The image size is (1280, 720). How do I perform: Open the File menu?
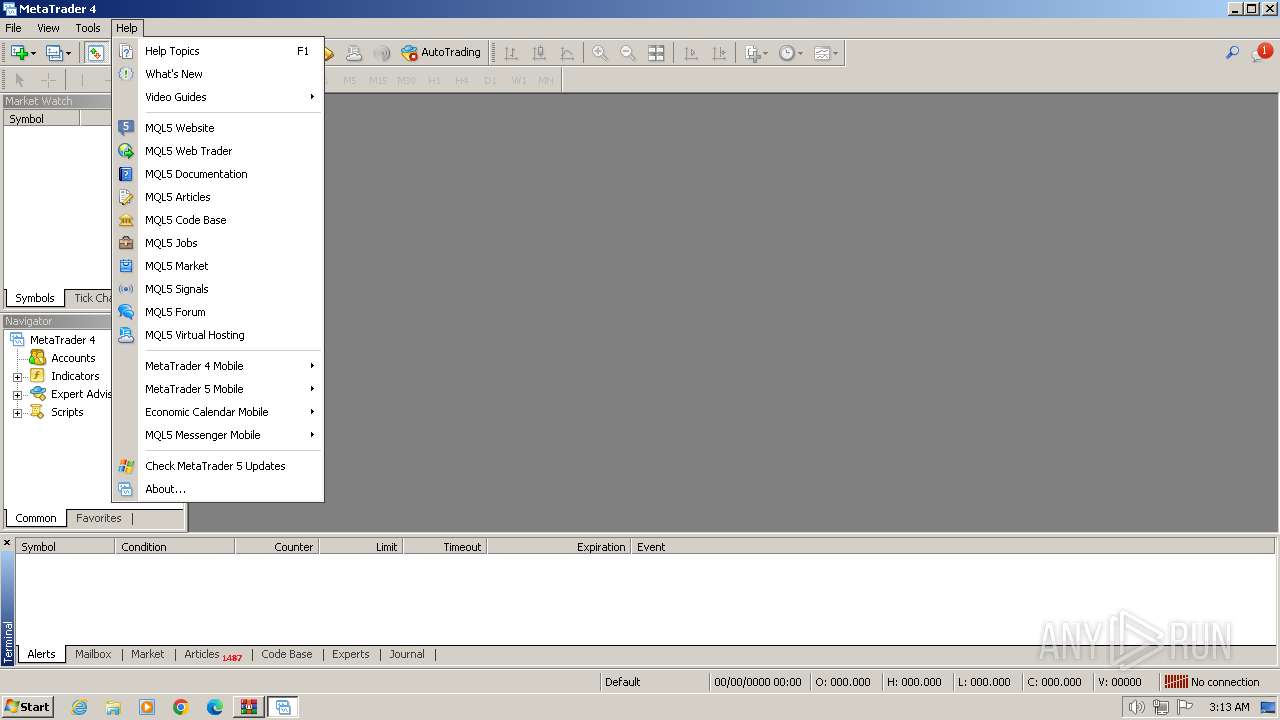13,28
